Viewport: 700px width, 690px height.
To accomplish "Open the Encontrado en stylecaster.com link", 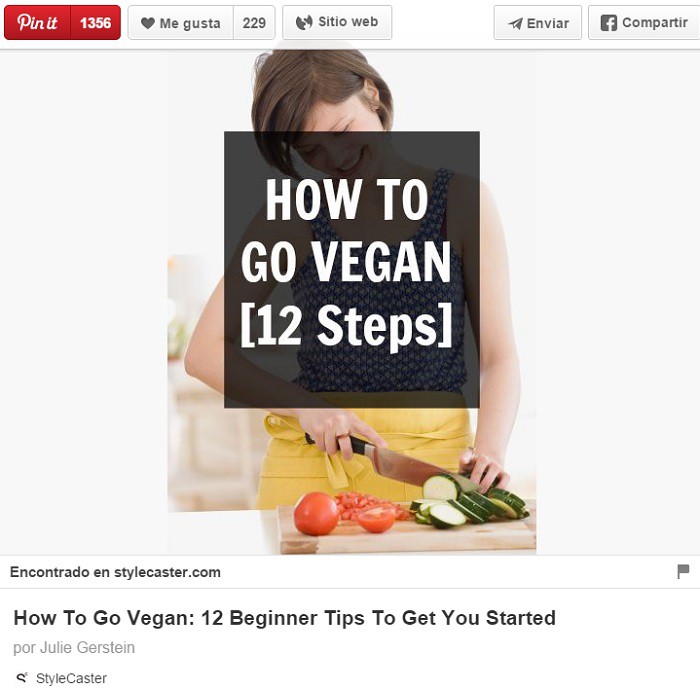I will pyautogui.click(x=115, y=572).
